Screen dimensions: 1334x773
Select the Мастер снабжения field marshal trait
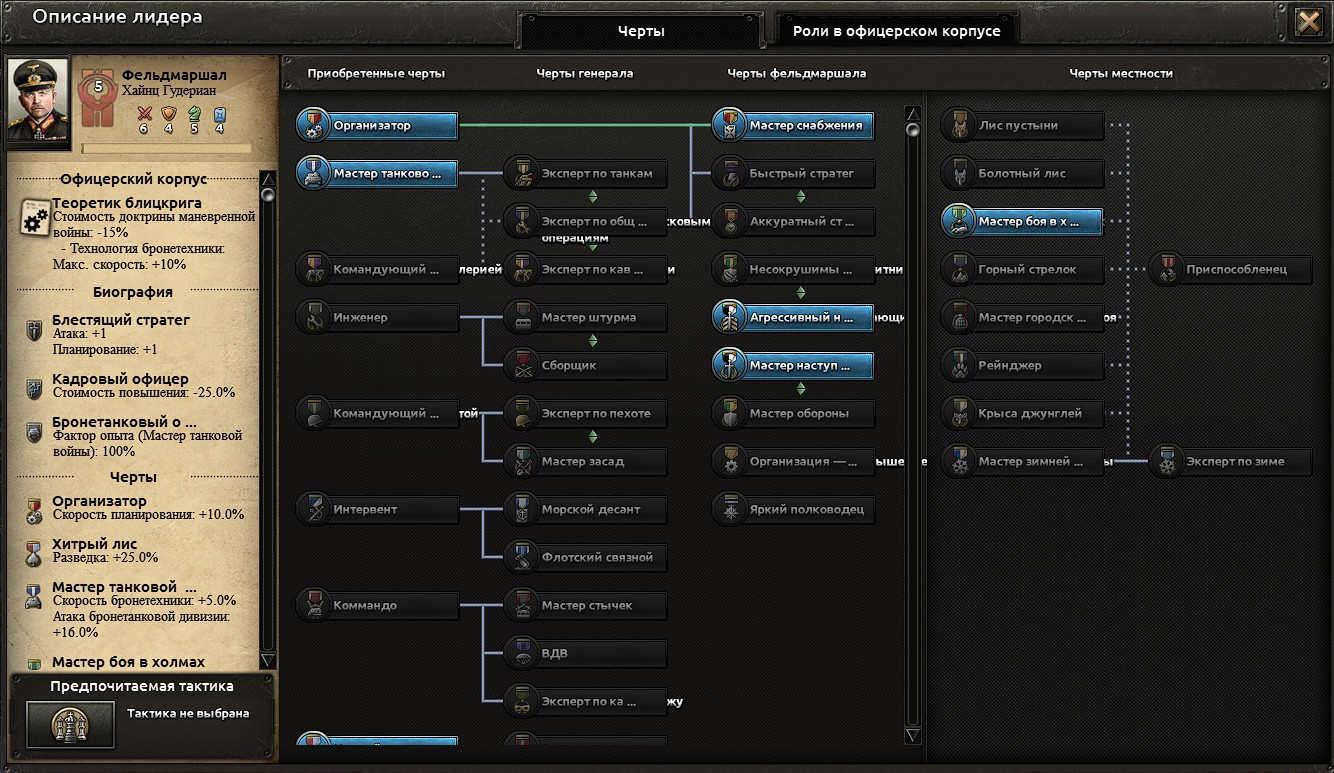[794, 125]
